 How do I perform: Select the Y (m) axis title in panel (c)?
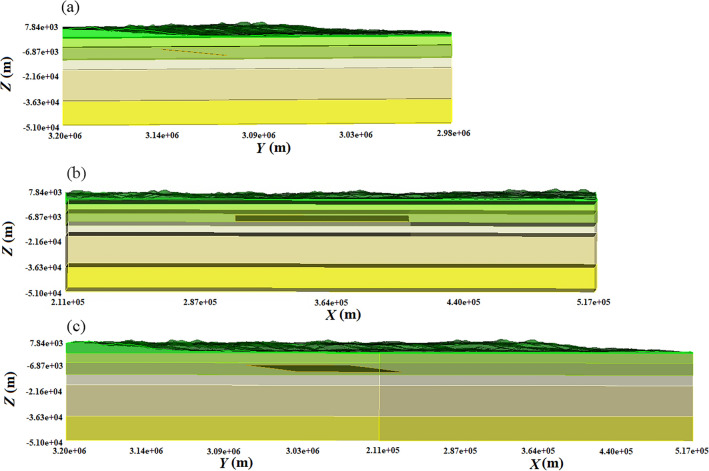(236, 463)
